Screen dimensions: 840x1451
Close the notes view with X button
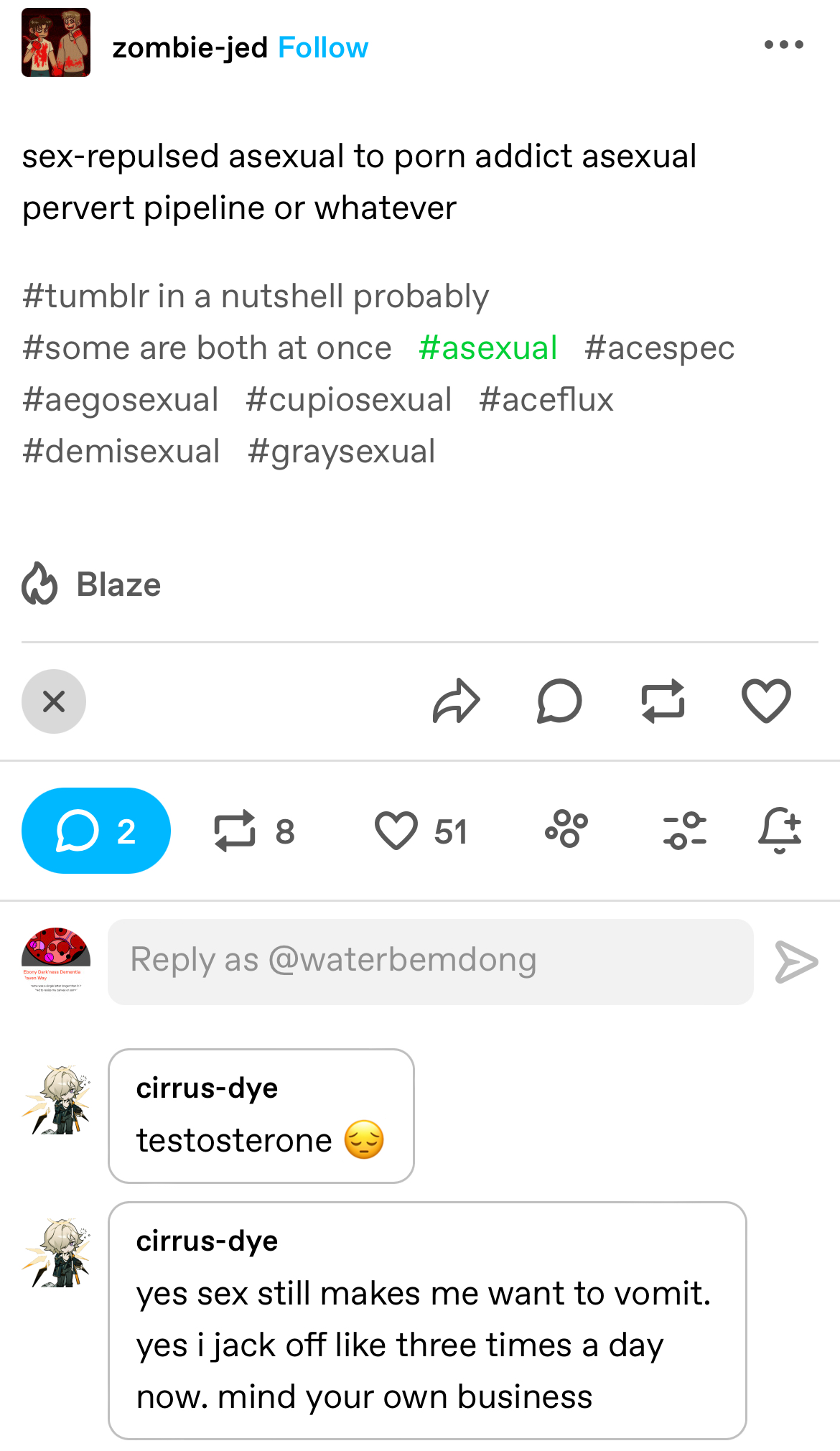click(54, 701)
